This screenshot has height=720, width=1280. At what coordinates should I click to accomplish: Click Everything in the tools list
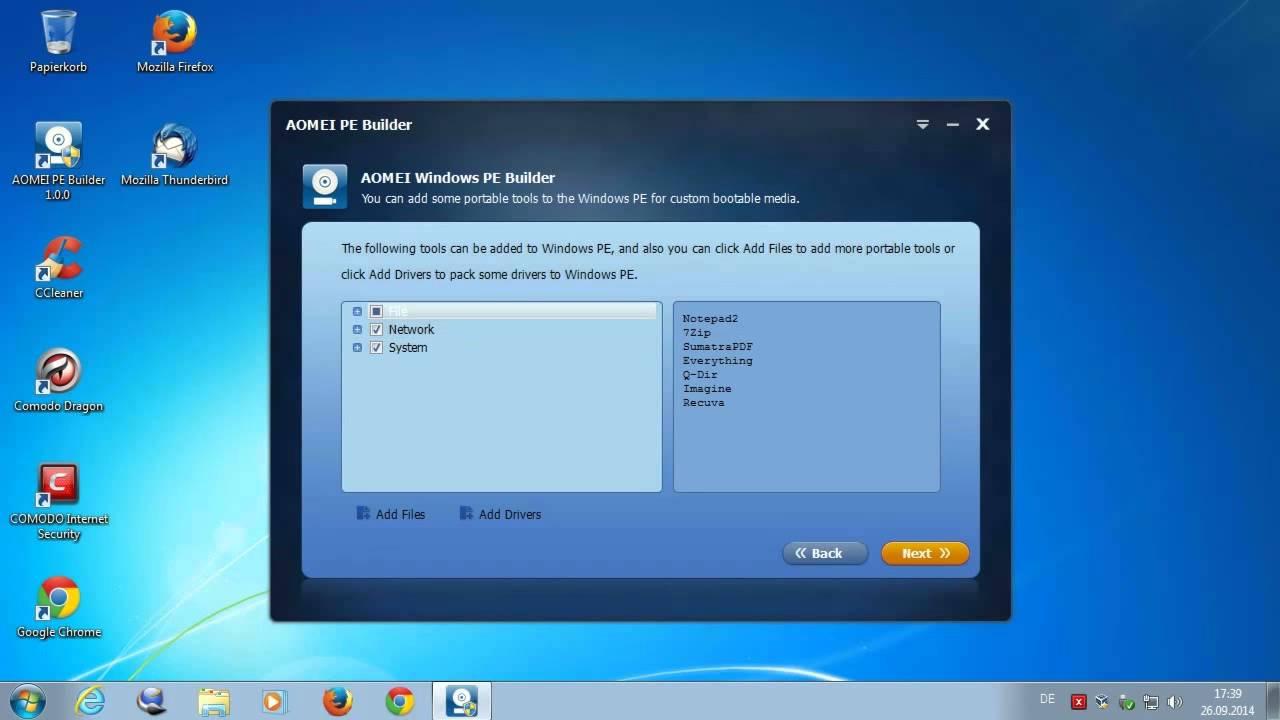[718, 361]
